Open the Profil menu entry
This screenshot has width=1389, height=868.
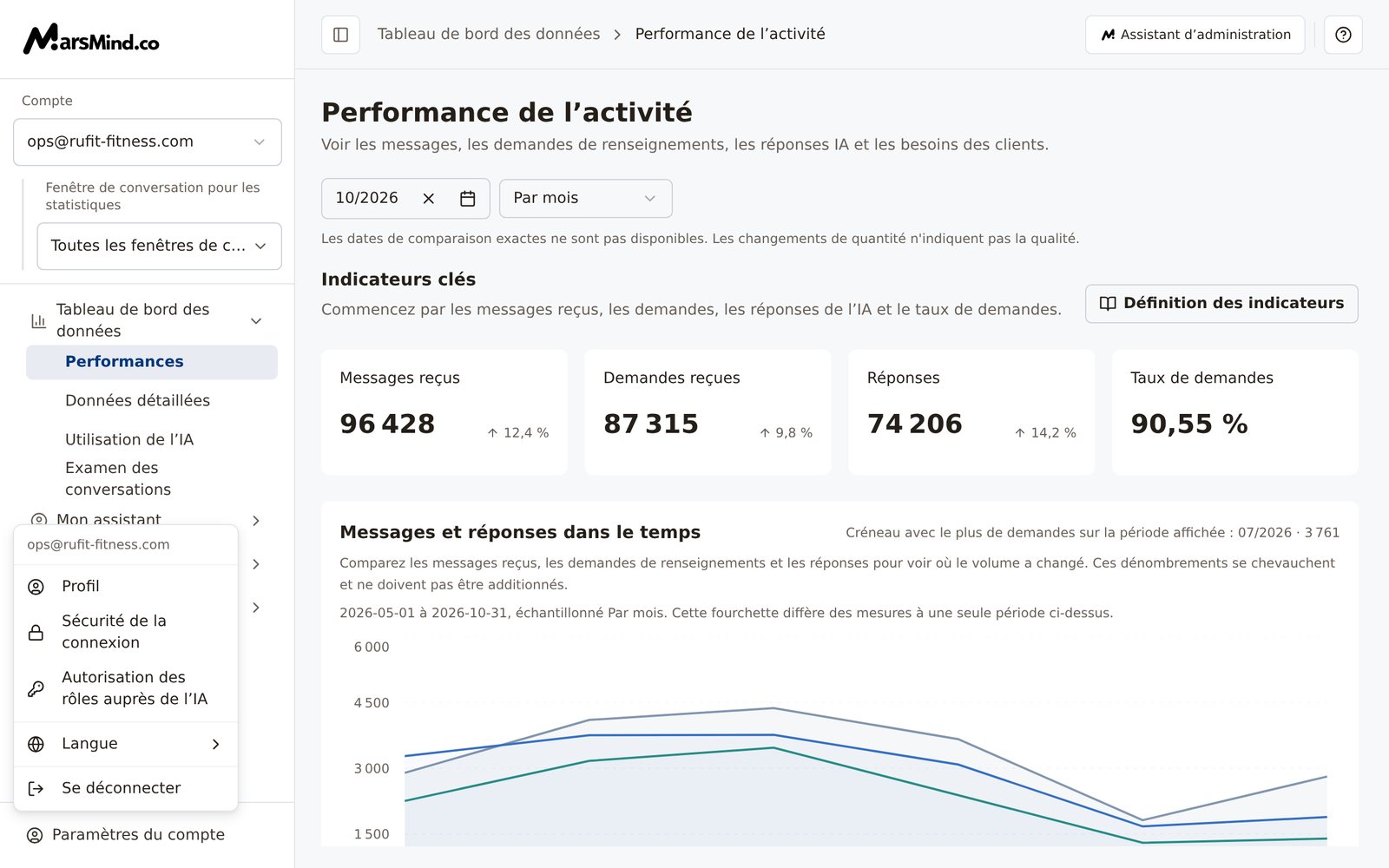coord(126,587)
